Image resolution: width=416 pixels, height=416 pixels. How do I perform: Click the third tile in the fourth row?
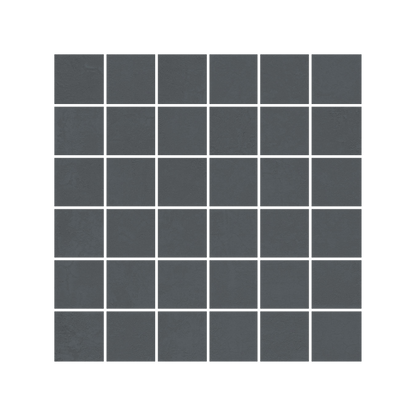coord(182,233)
